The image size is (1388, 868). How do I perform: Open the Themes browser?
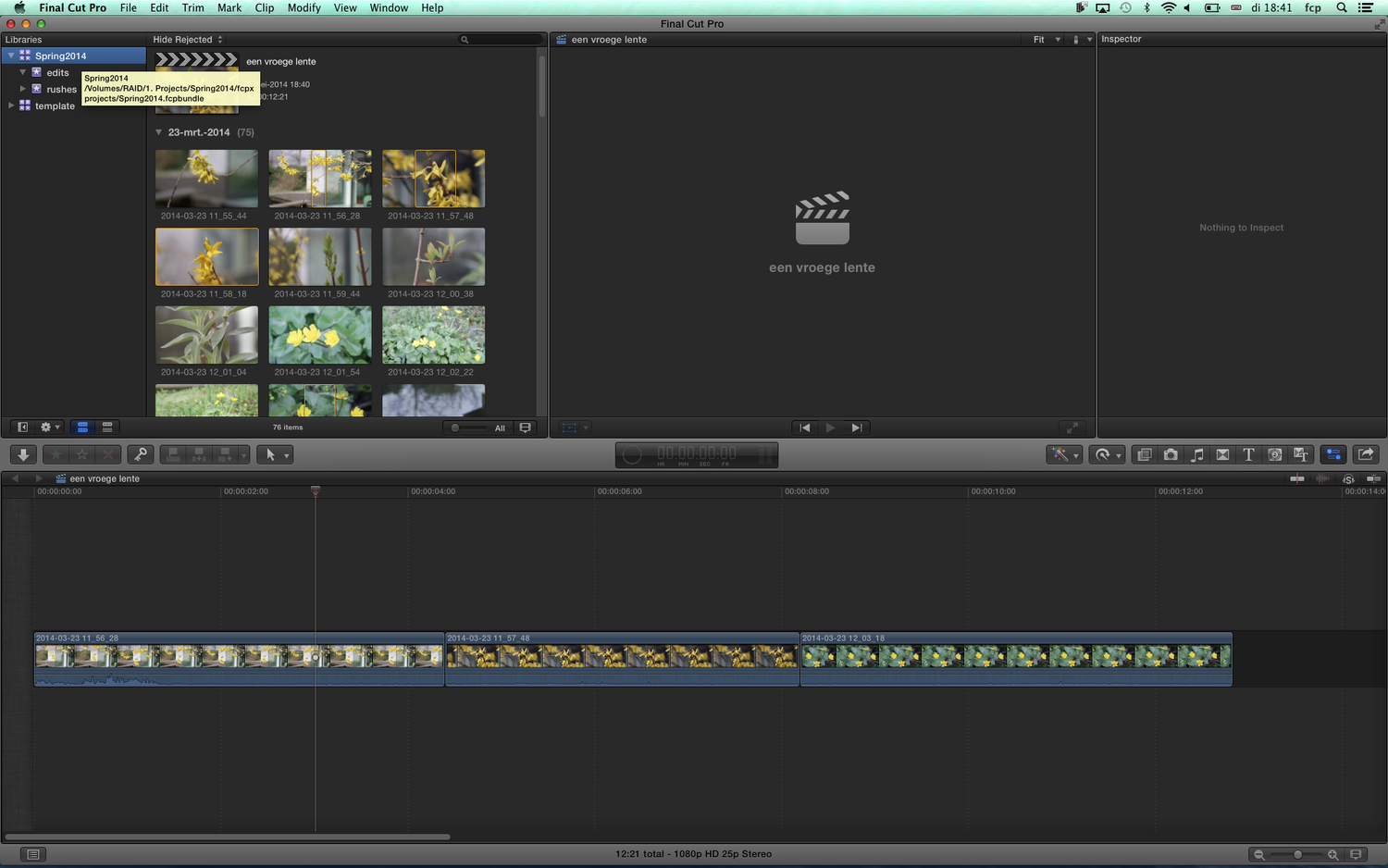pos(1301,454)
